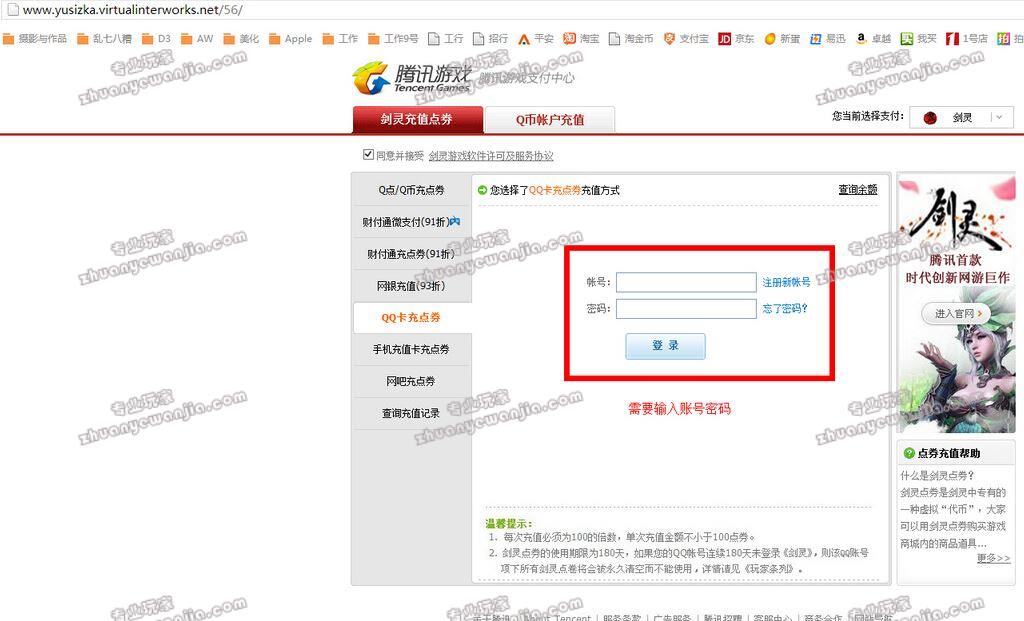This screenshot has height=621, width=1024.
Task: Select 财付通微支付(91折) payment method
Action: [x=411, y=222]
